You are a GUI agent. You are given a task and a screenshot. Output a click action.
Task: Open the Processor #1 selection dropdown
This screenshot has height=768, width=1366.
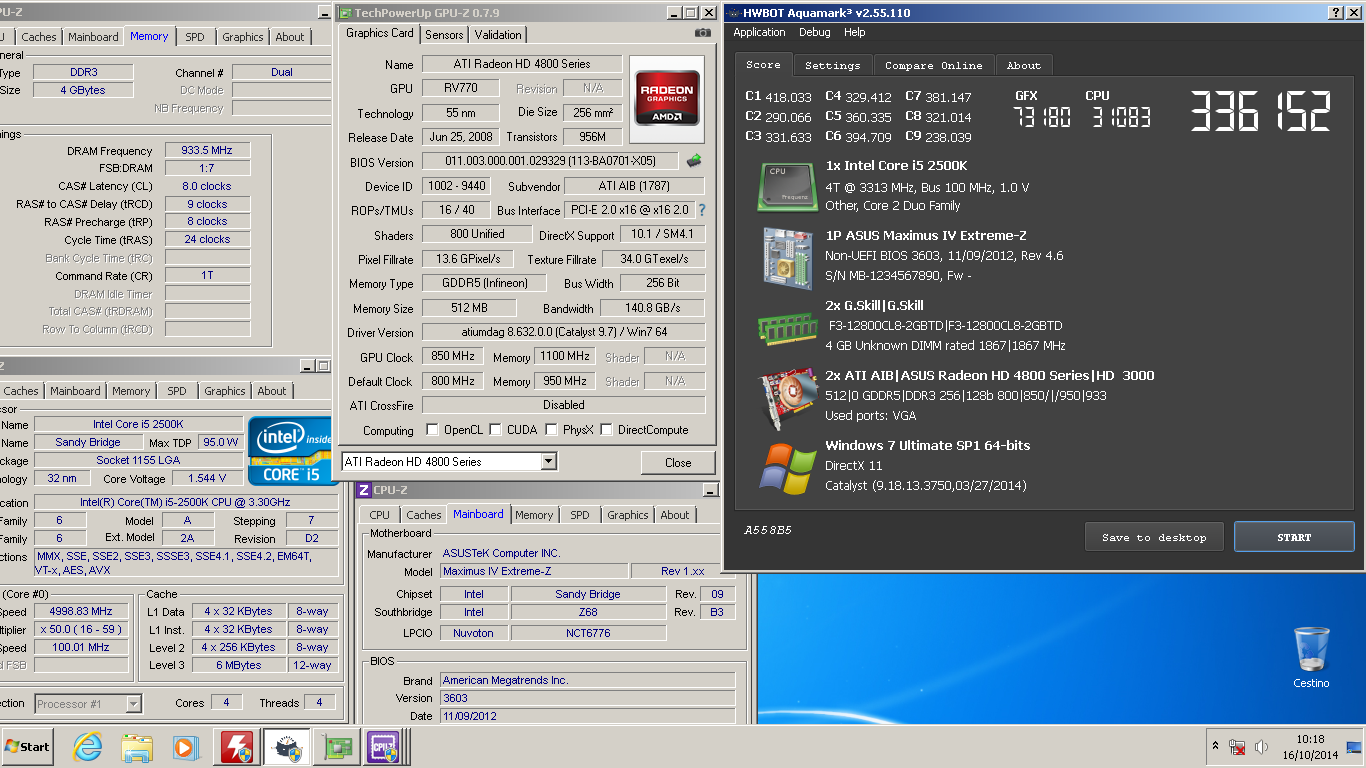click(x=134, y=704)
